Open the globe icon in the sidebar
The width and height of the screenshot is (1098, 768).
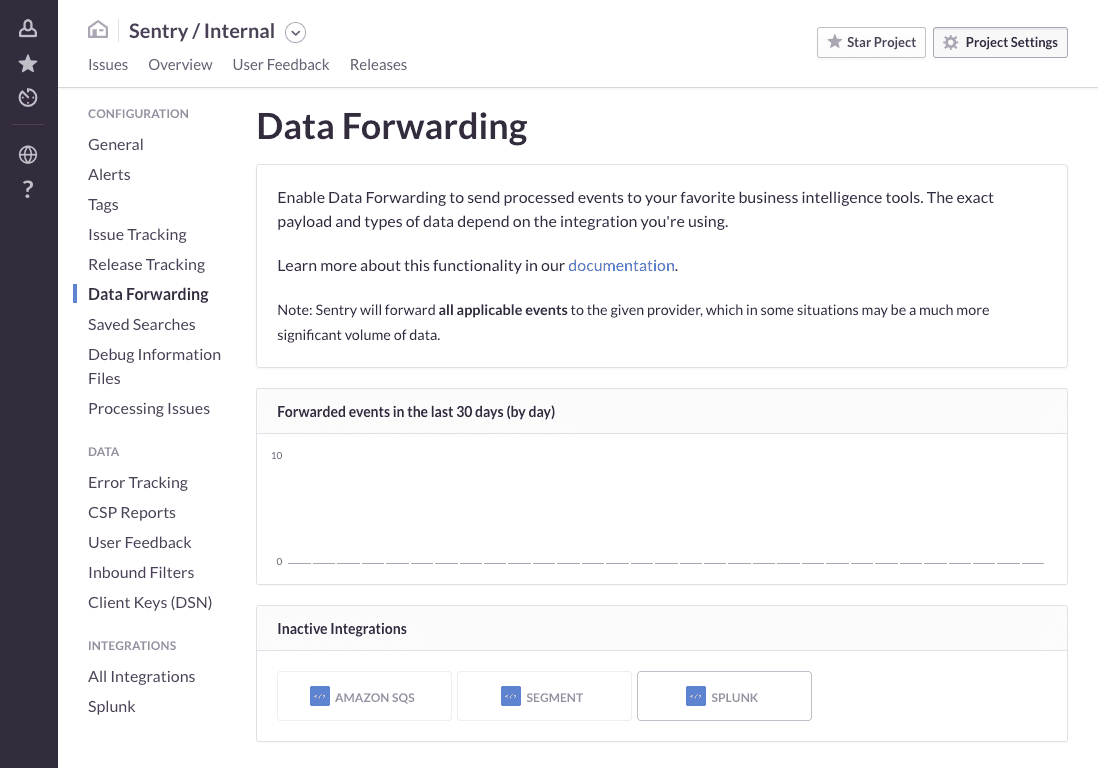27,155
